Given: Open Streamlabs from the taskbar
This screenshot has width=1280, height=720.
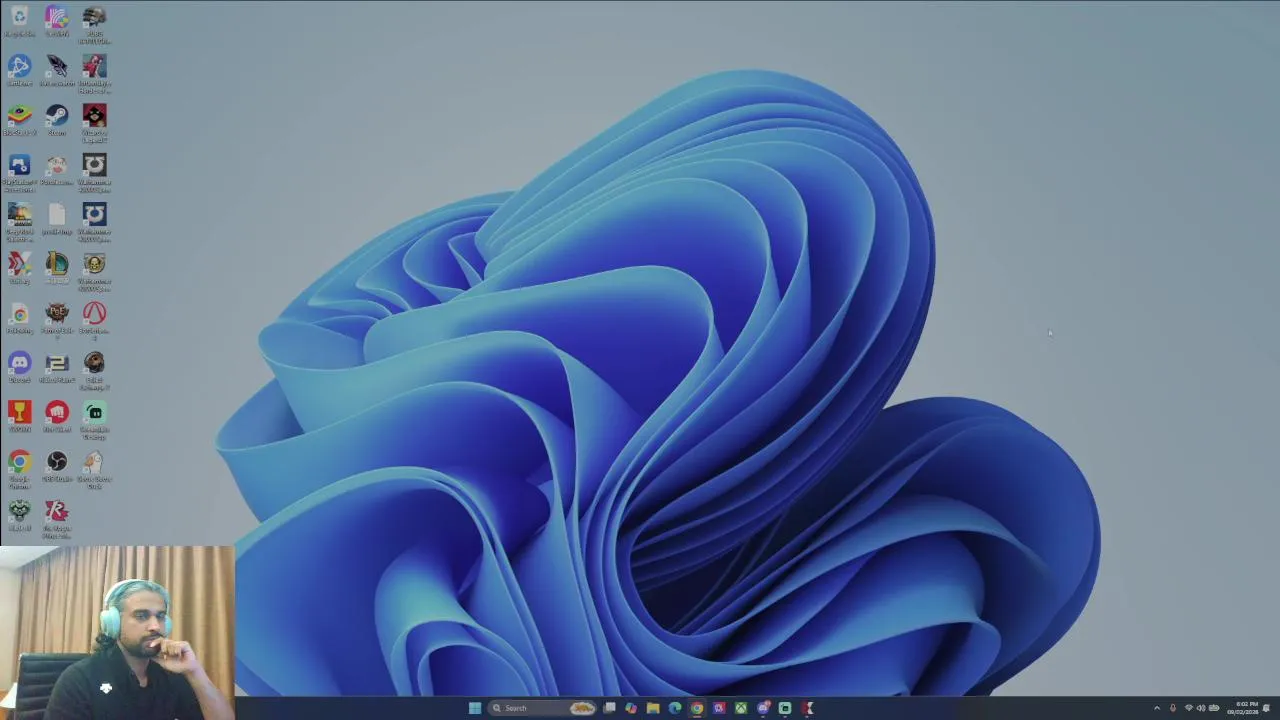Looking at the screenshot, I should pos(785,708).
